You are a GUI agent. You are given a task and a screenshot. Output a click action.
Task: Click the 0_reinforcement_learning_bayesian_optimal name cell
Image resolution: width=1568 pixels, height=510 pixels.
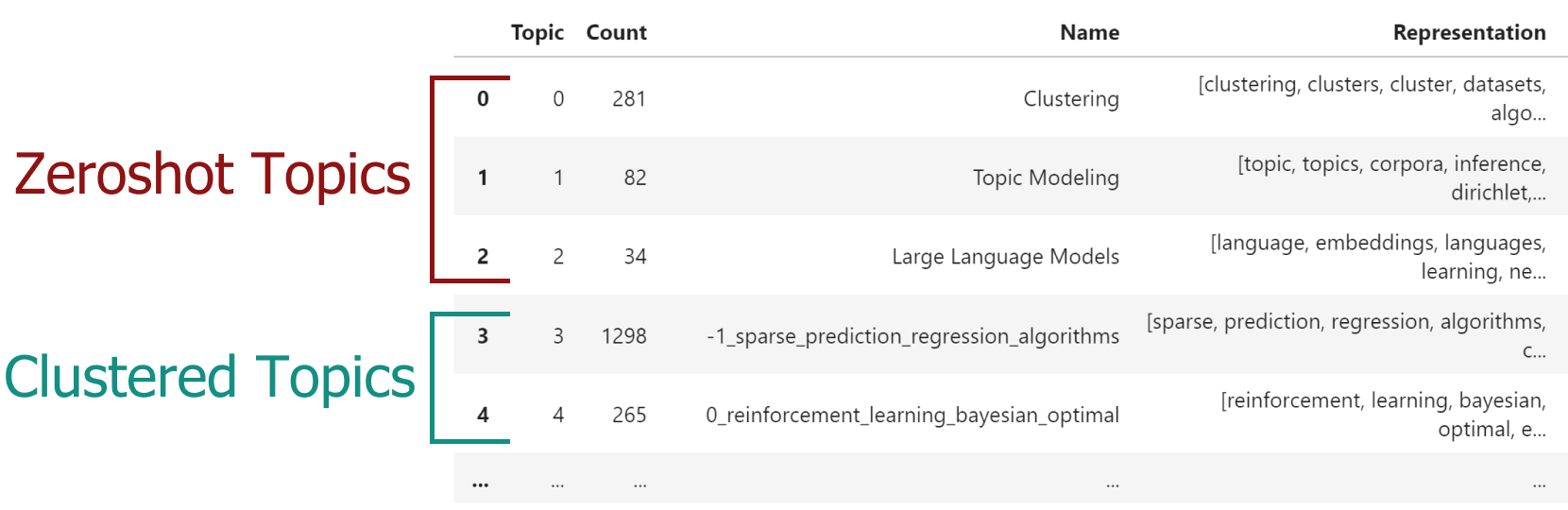pos(912,416)
